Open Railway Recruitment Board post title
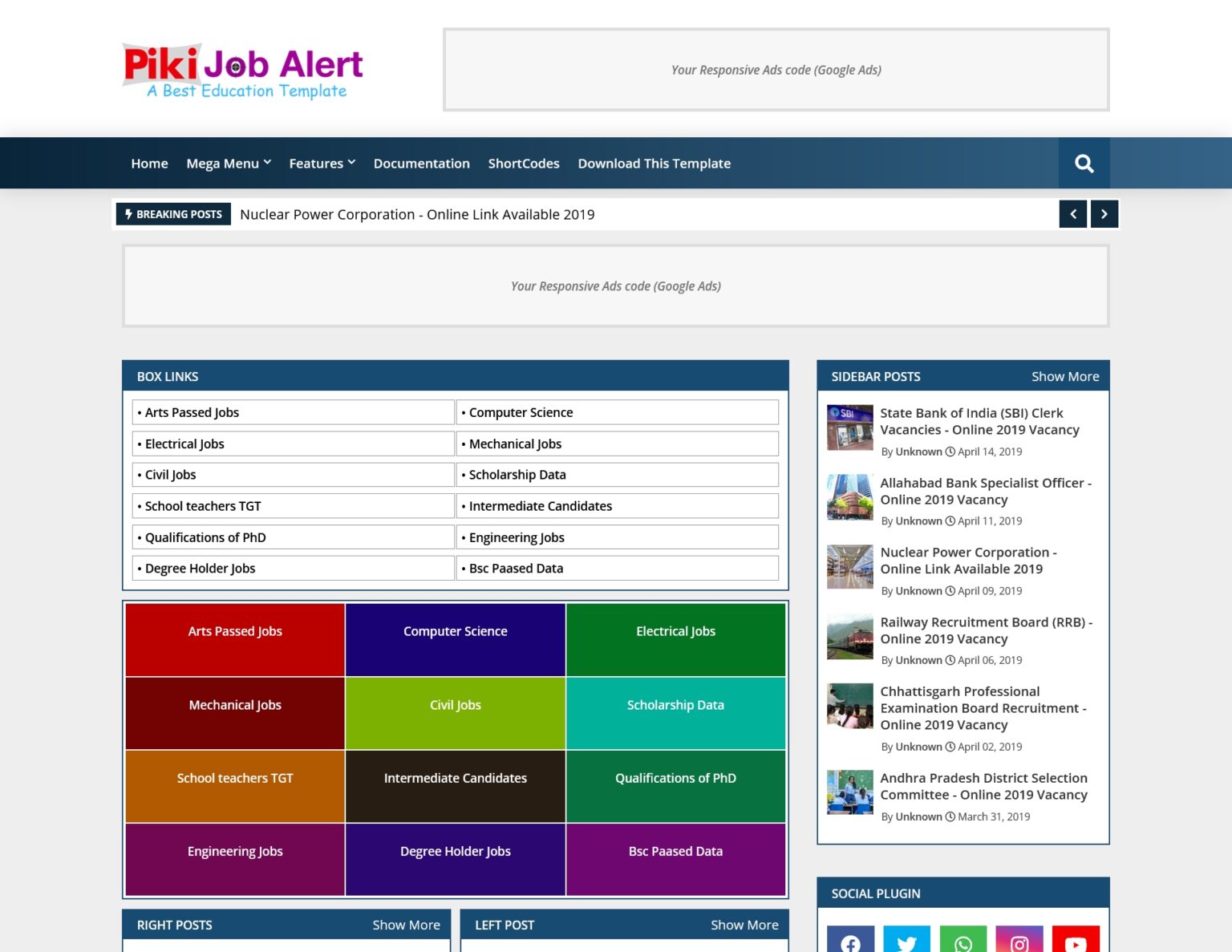Viewport: 1232px width, 952px height. coord(985,630)
